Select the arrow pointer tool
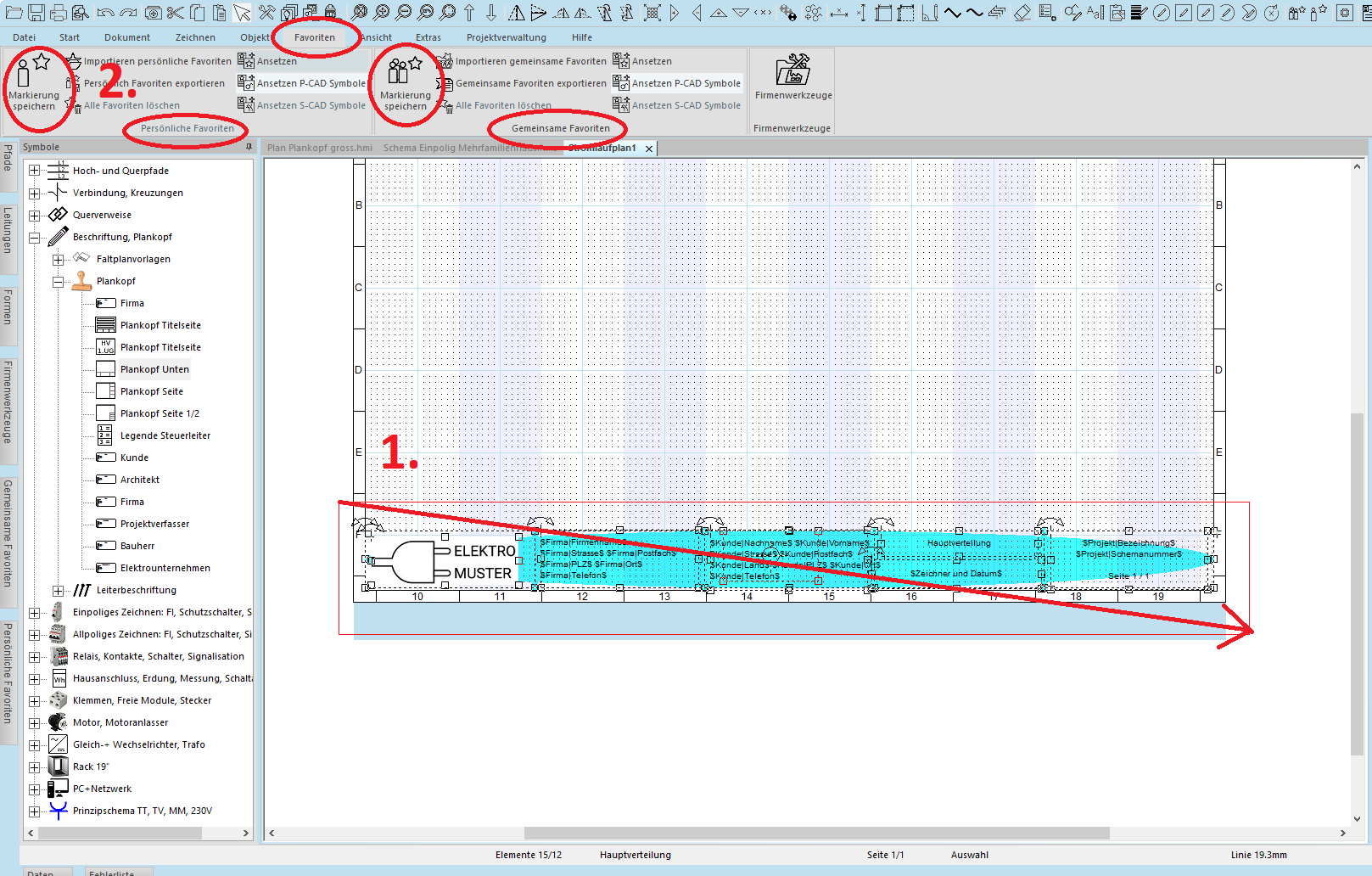Screen dimensions: 1372x876 [243, 13]
